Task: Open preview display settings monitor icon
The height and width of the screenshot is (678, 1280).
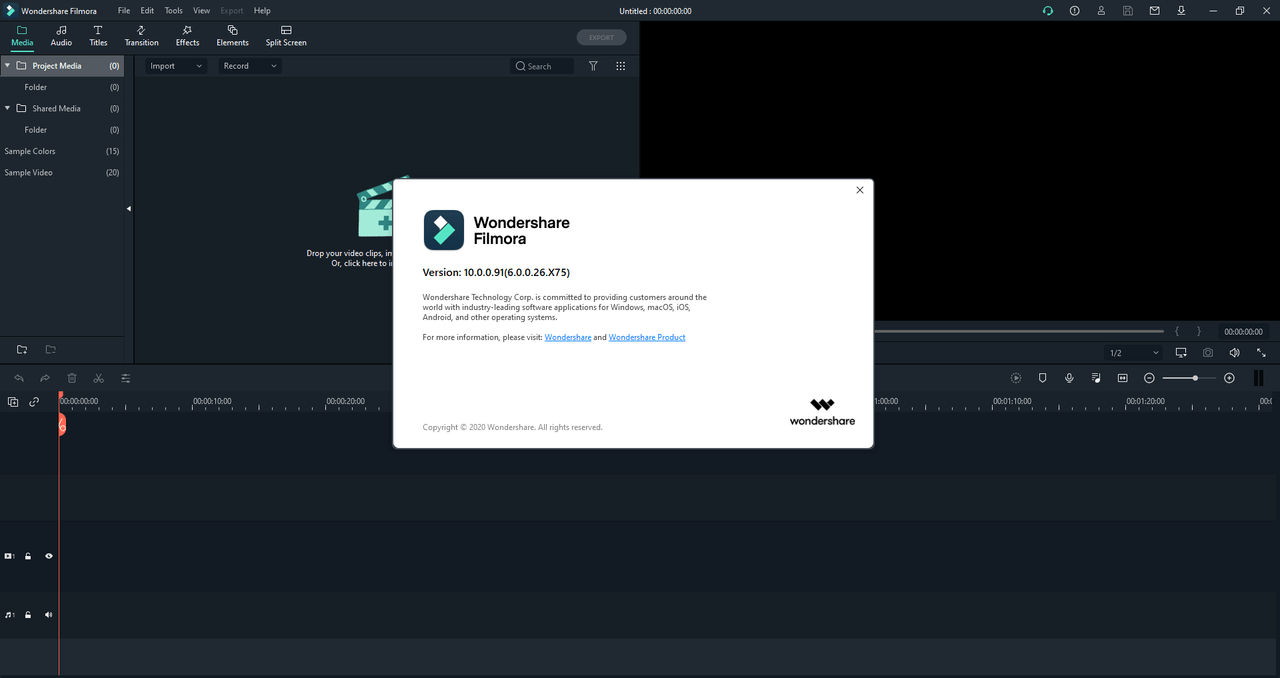Action: [x=1181, y=353]
